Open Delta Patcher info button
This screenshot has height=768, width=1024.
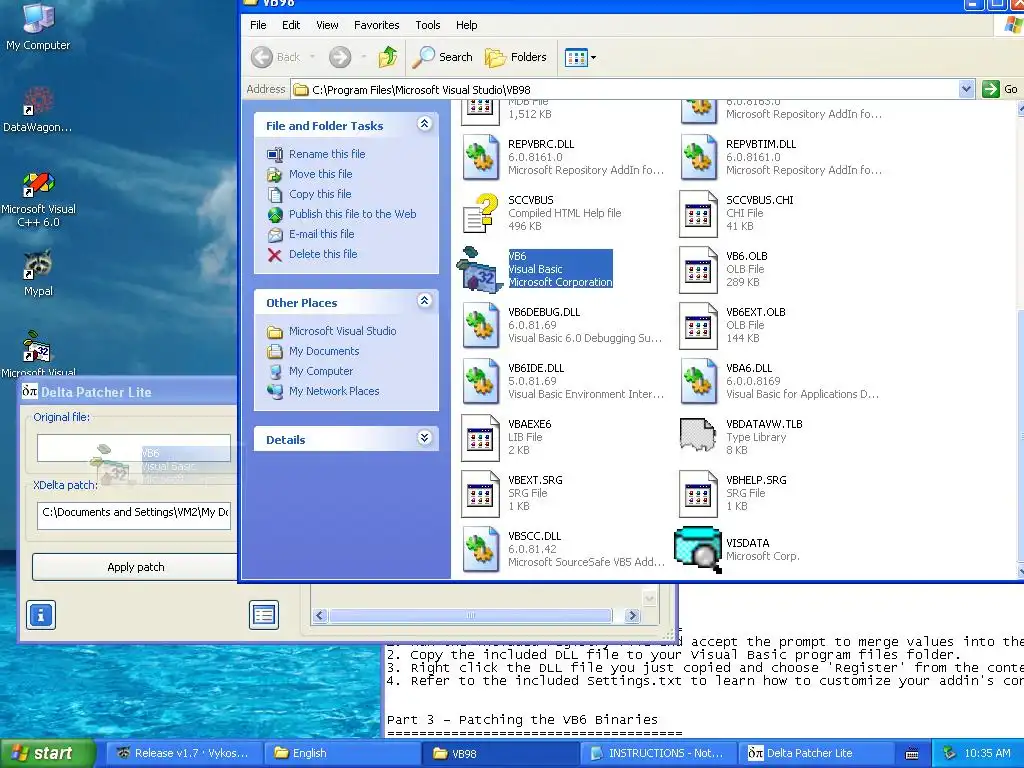click(x=40, y=615)
